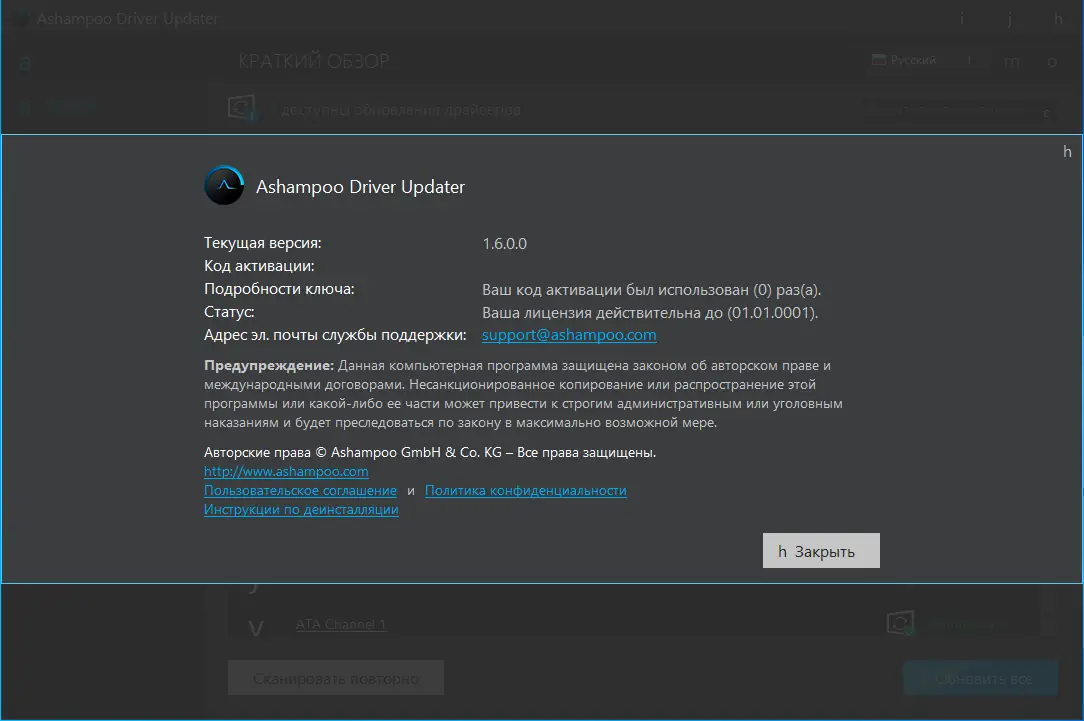Click the Обновить все button
This screenshot has height=721, width=1084.
[x=979, y=677]
